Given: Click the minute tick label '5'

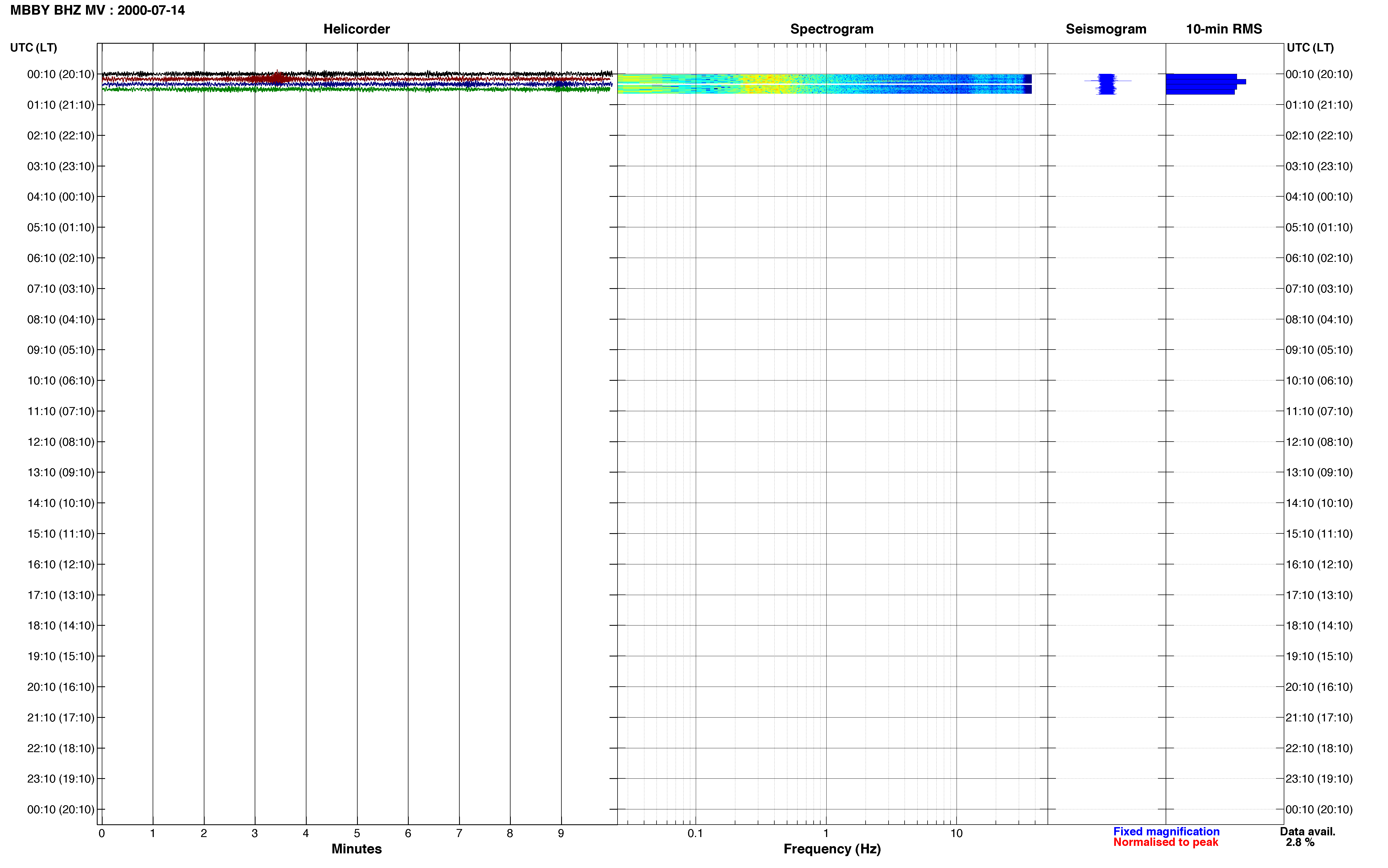Looking at the screenshot, I should (357, 833).
